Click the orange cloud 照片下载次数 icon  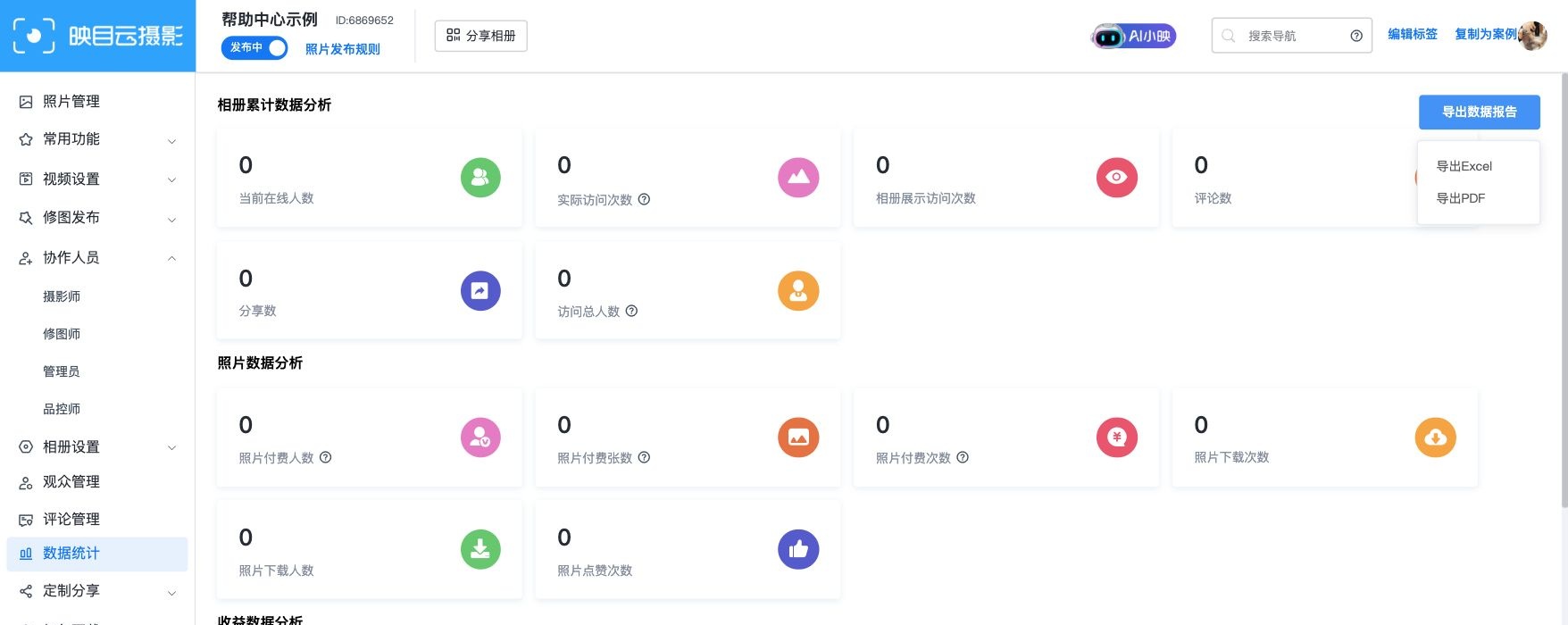click(x=1435, y=437)
